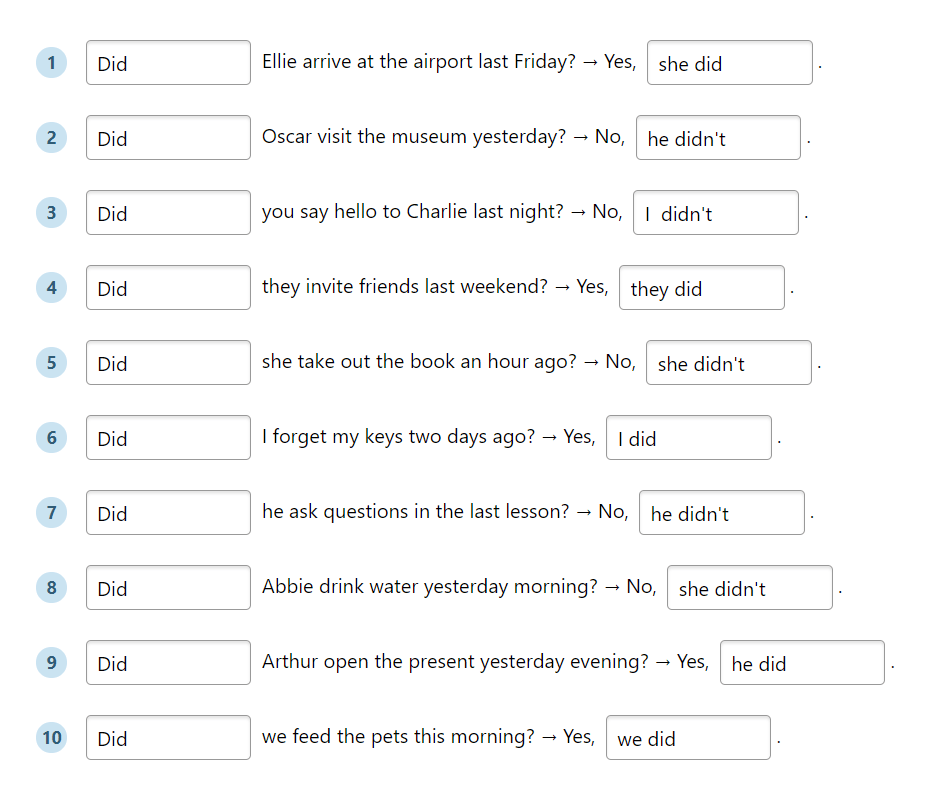The image size is (927, 789).
Task: Click the 'Did' field before 'they invite friends'
Action: click(x=168, y=288)
